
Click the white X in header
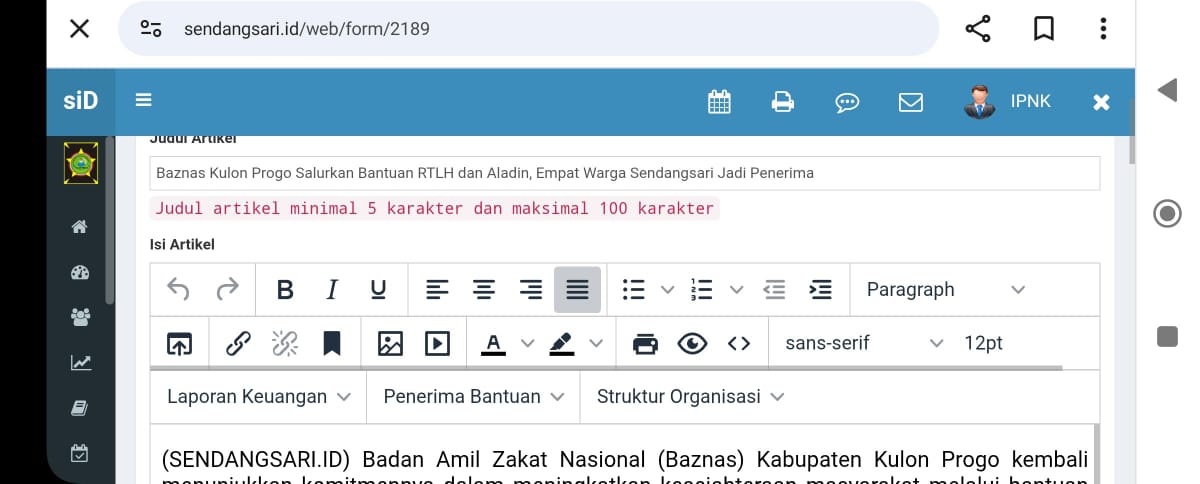tap(1101, 102)
